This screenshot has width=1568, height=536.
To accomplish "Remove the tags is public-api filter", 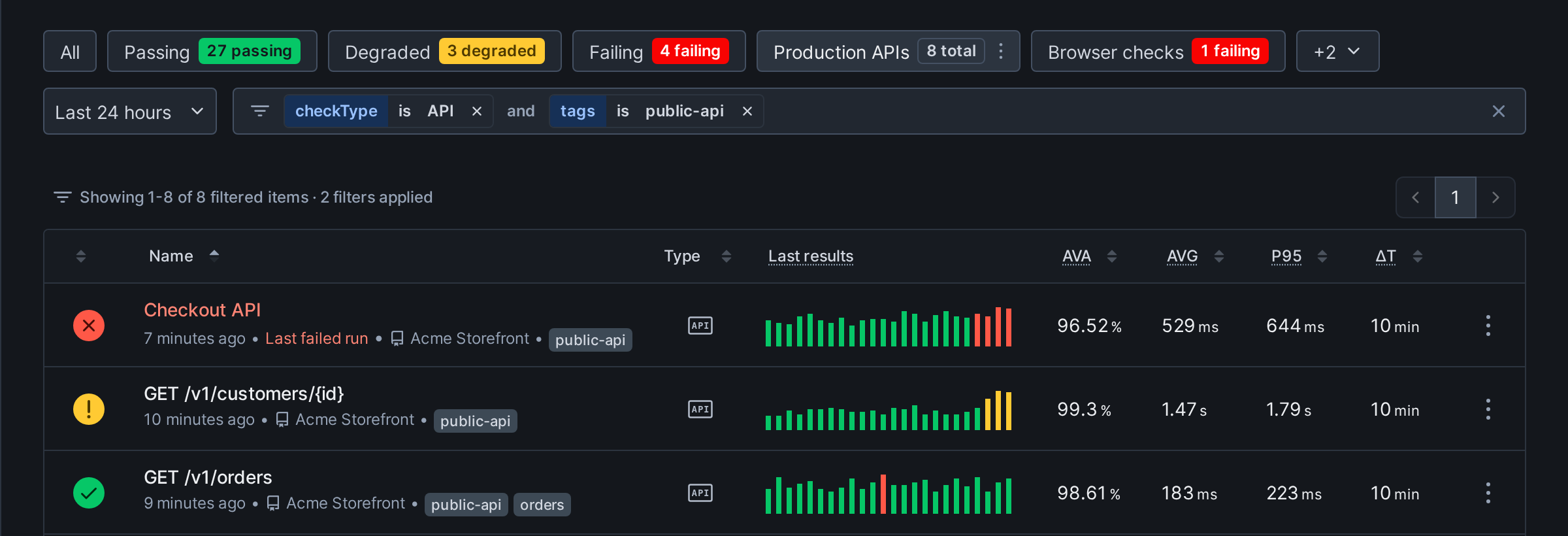I will pos(747,111).
